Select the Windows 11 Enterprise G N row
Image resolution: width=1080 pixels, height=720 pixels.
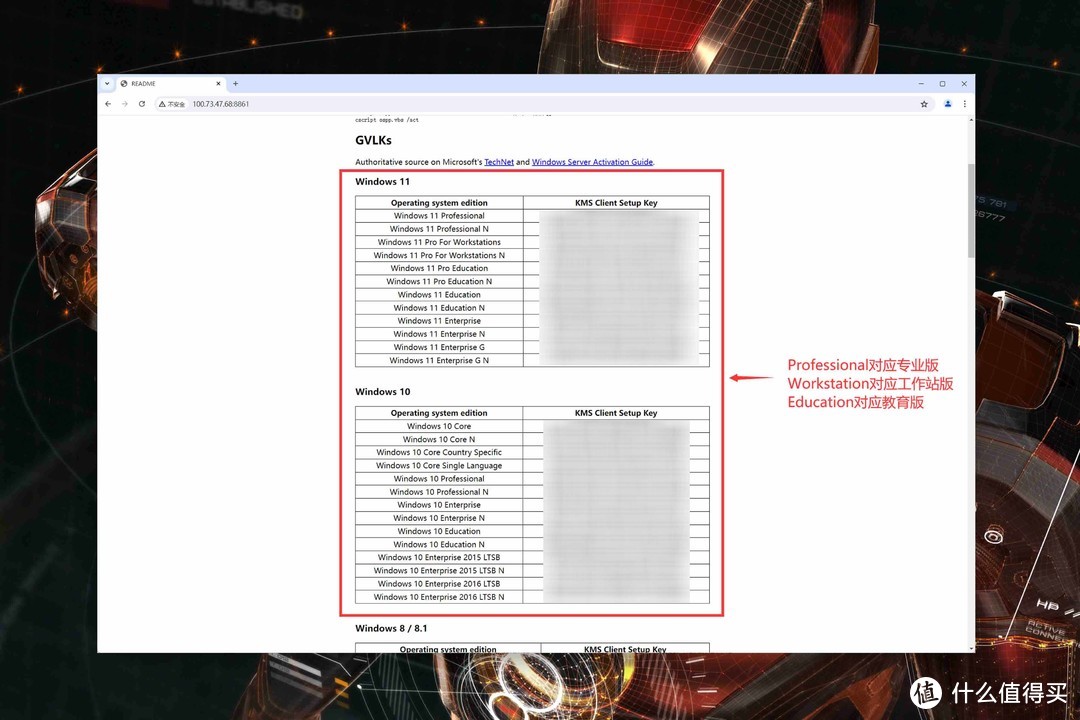[x=532, y=360]
